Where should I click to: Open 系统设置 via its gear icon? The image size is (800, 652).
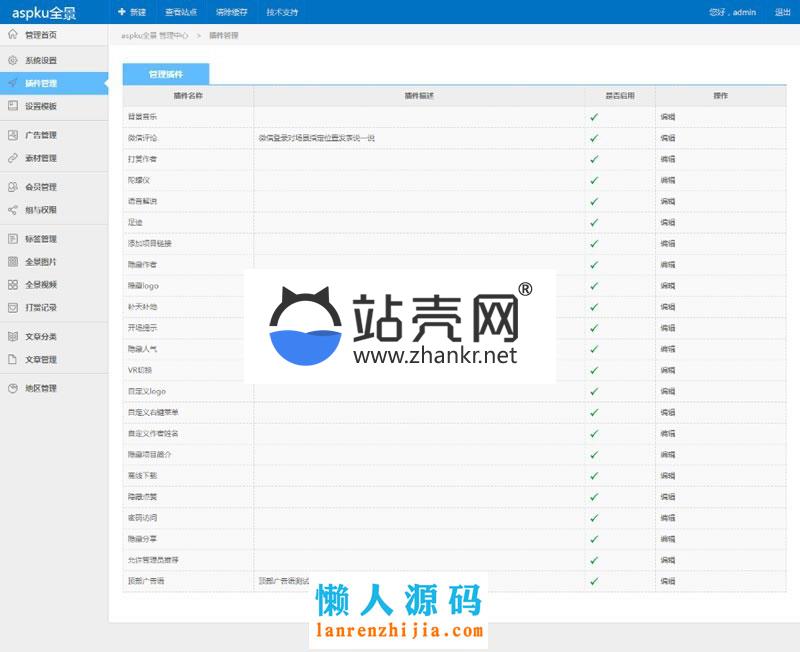[x=13, y=60]
